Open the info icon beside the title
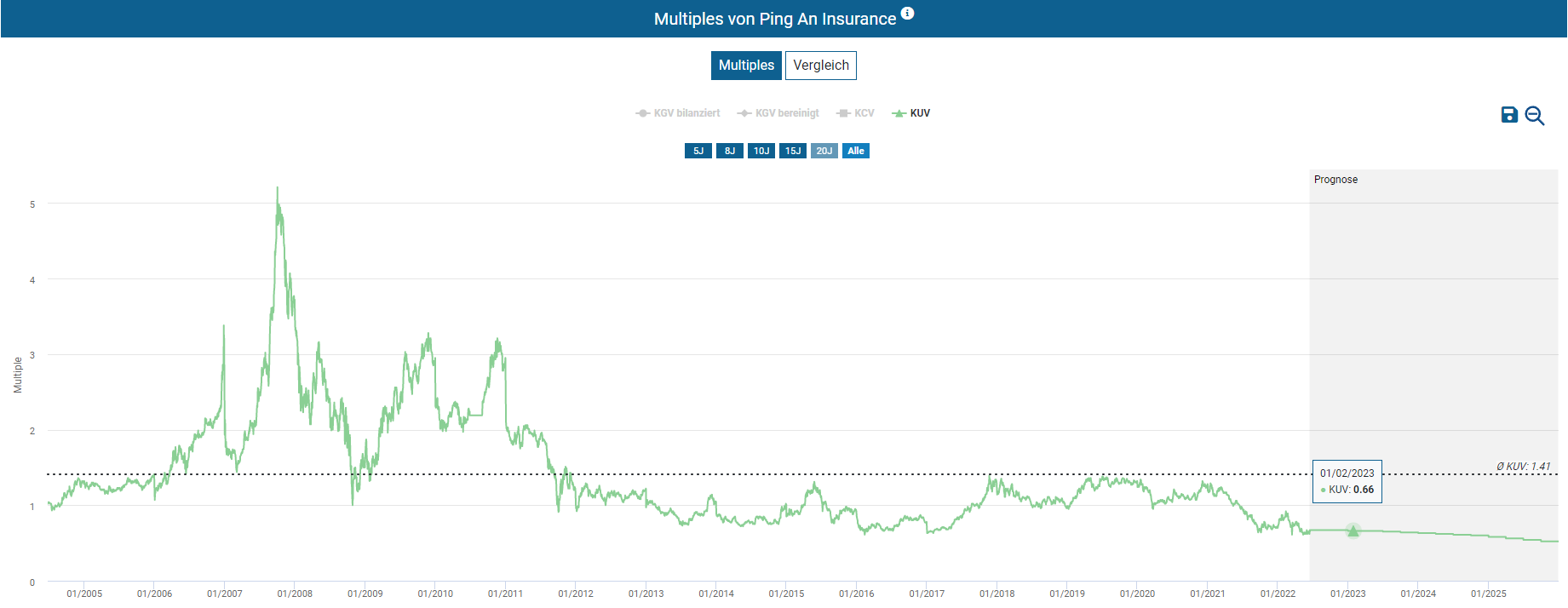Viewport: 1568px width, 608px height. 907,13
